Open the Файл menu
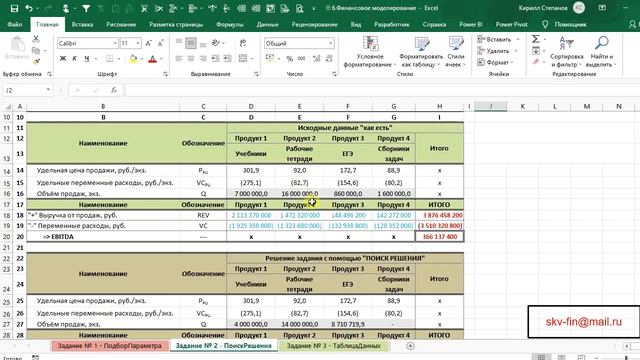Image resolution: width=640 pixels, height=360 pixels. [15, 24]
